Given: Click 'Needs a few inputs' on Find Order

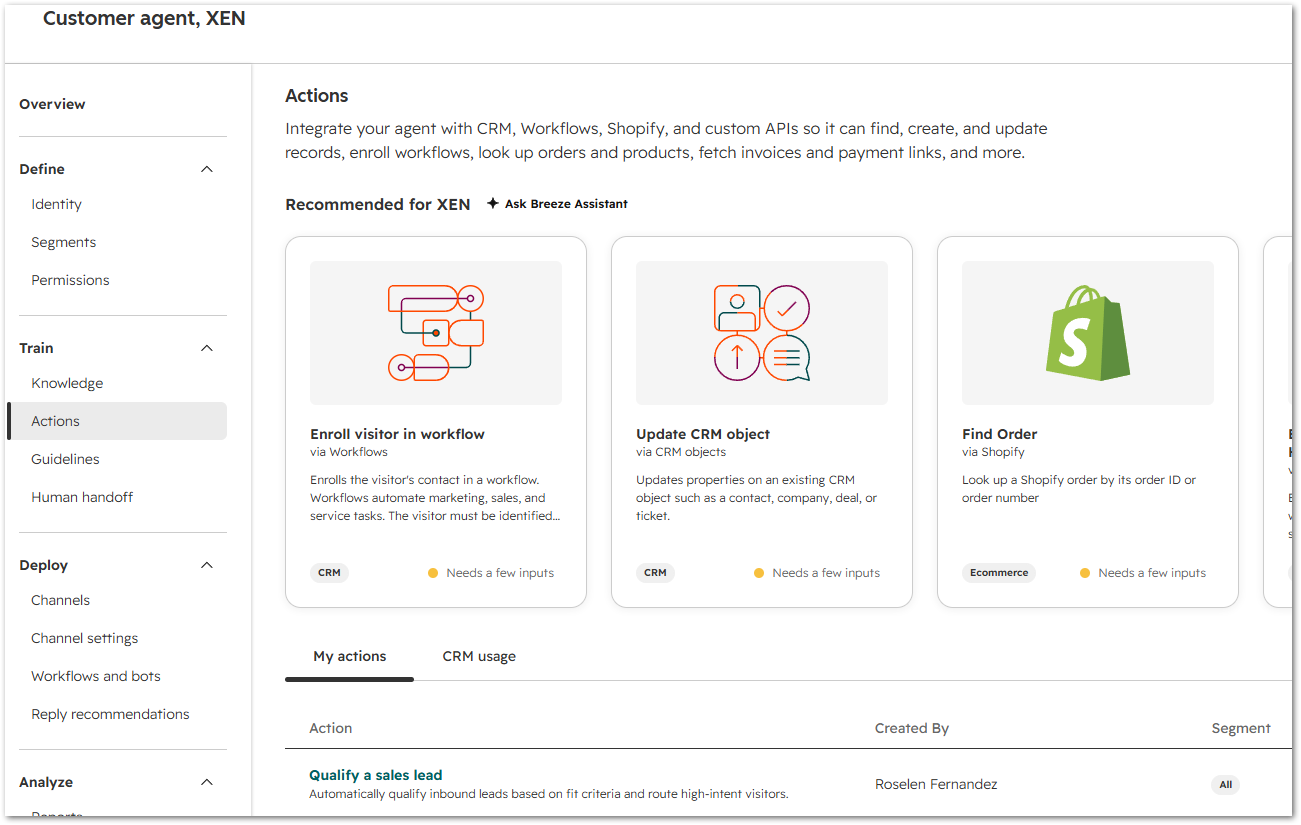Looking at the screenshot, I should click(1152, 573).
